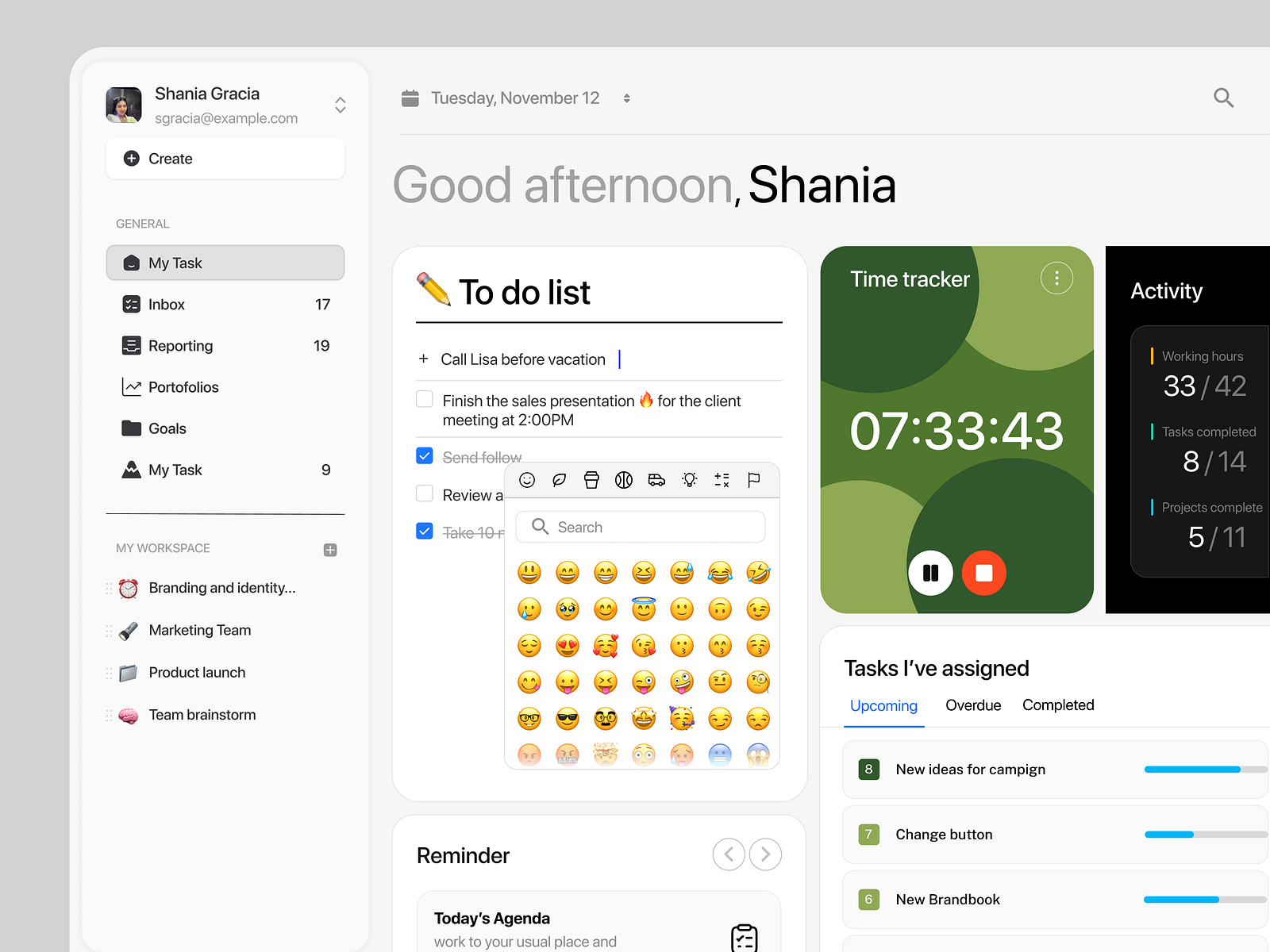Uncheck the Send follow completed task
The image size is (1270, 952).
425,455
